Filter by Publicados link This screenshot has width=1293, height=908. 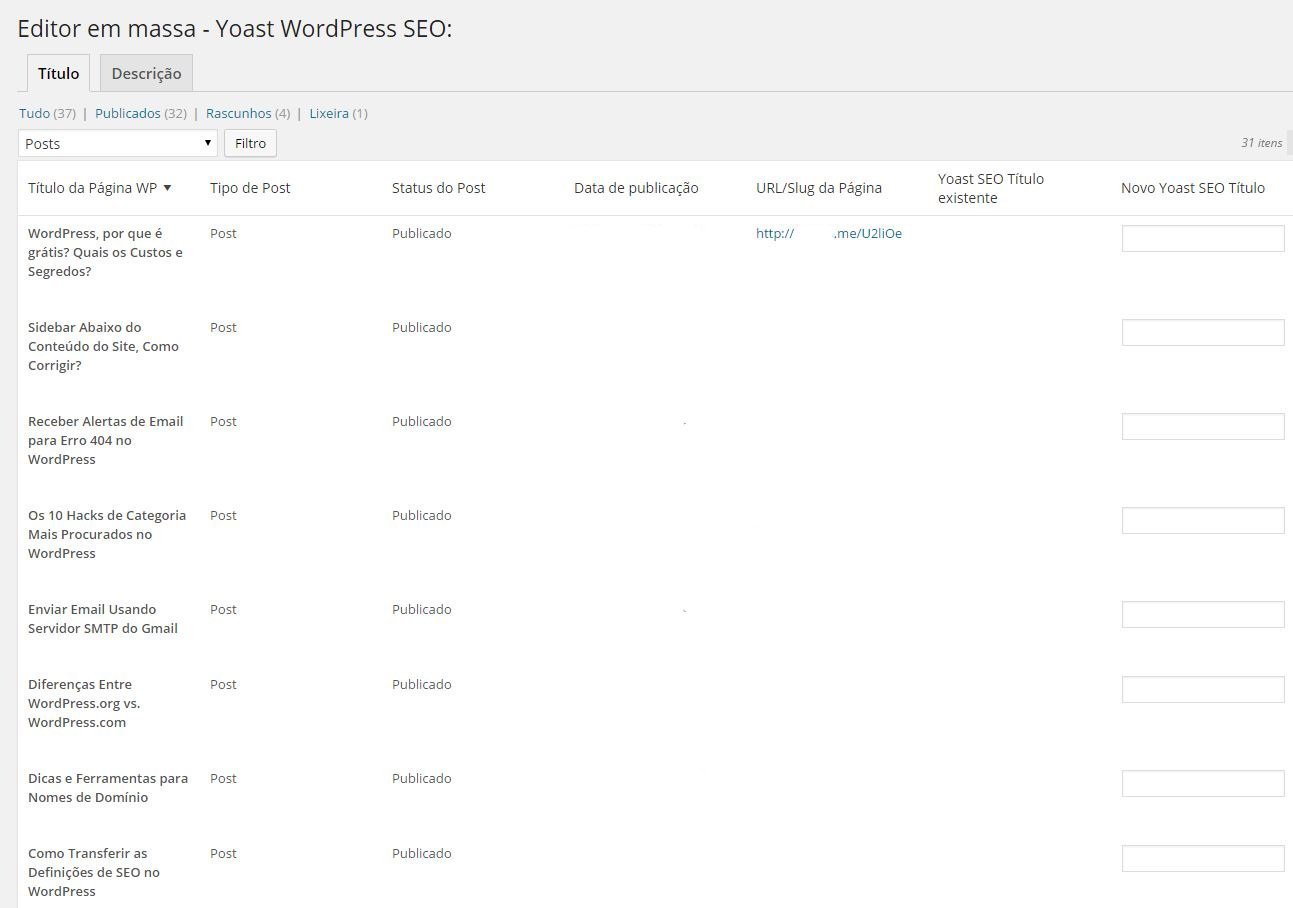[128, 113]
